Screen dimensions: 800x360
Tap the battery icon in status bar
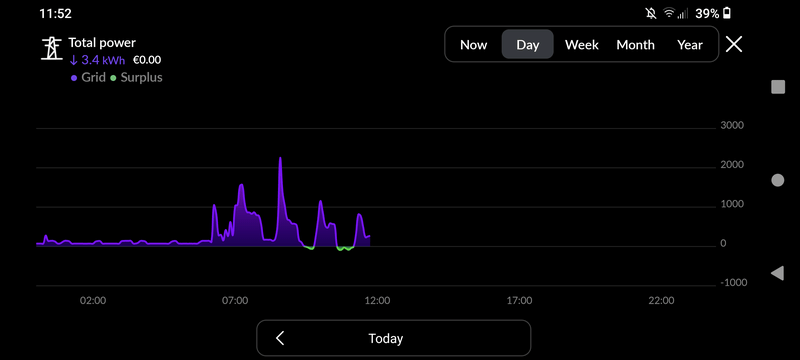point(727,13)
